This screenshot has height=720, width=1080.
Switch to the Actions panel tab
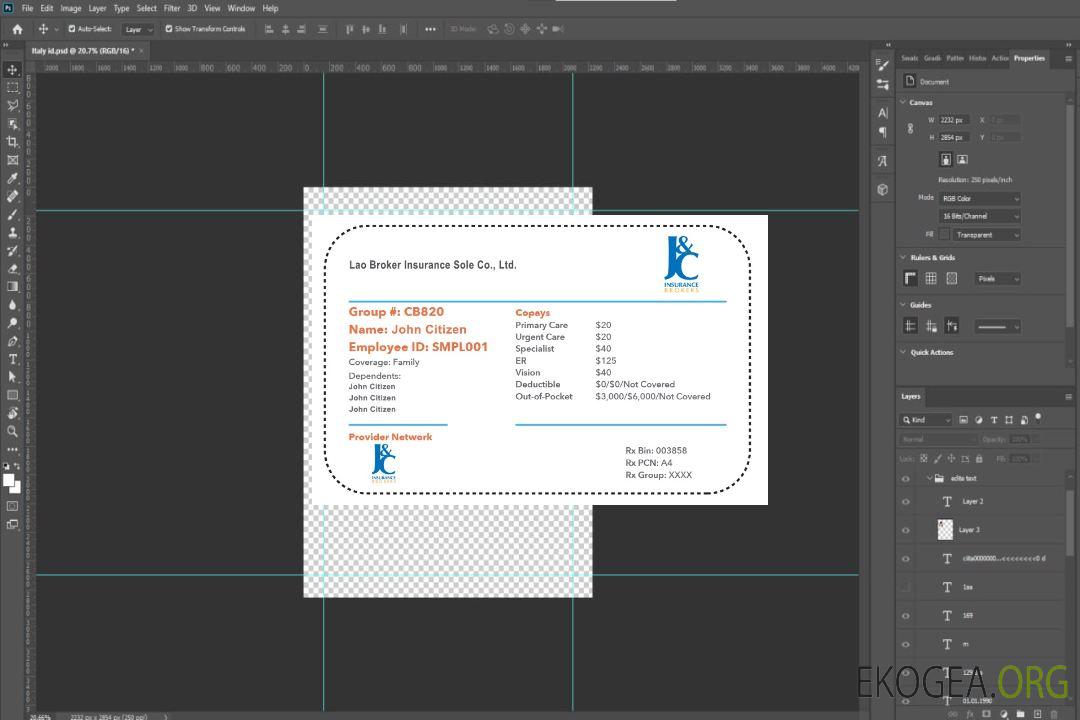pos(999,58)
